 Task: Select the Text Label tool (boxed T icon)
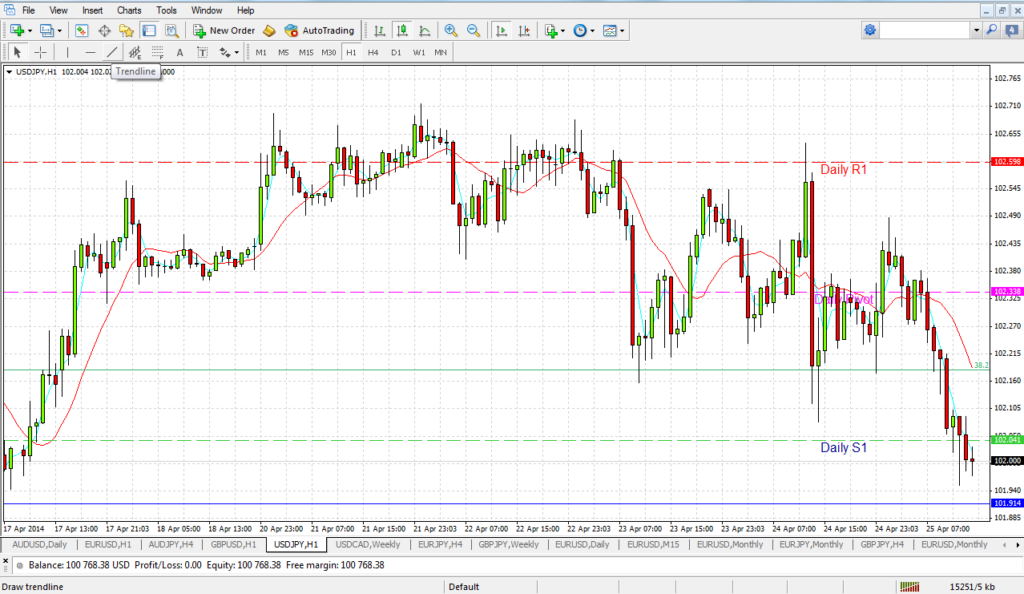[x=202, y=52]
